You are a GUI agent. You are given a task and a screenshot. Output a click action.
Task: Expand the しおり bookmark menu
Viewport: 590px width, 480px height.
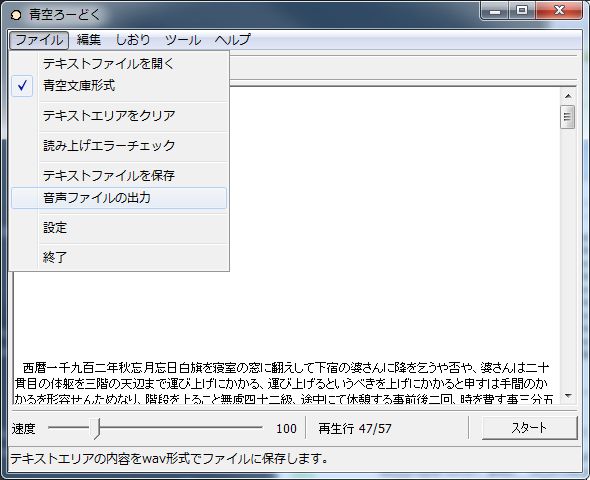133,40
